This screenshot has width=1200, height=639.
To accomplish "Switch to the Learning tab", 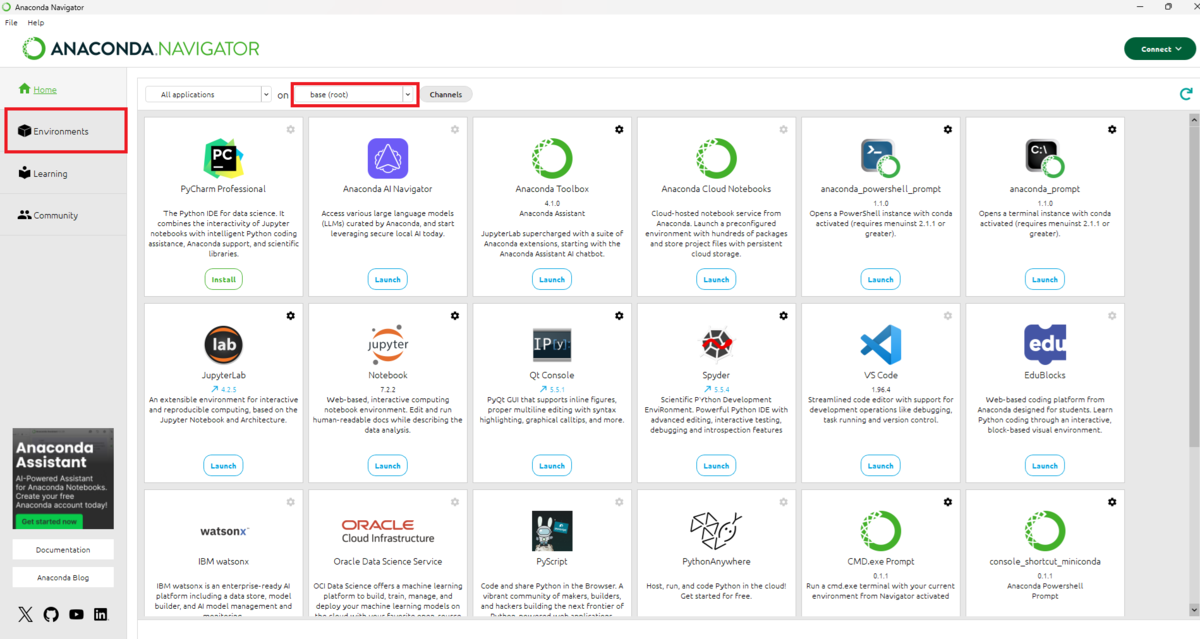I will pos(63,173).
